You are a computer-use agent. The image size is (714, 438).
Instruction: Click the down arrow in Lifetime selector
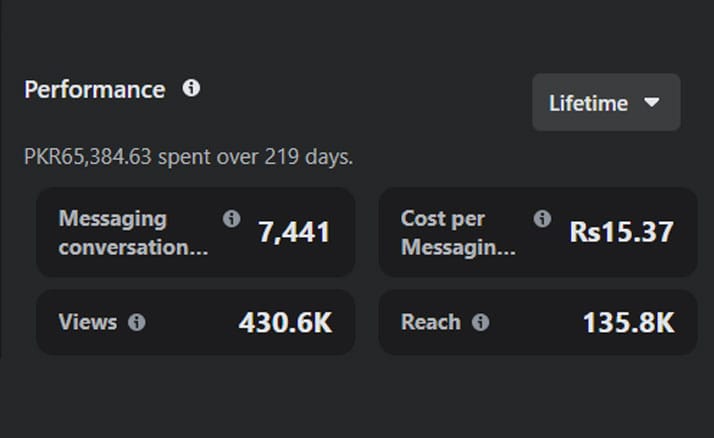(652, 102)
